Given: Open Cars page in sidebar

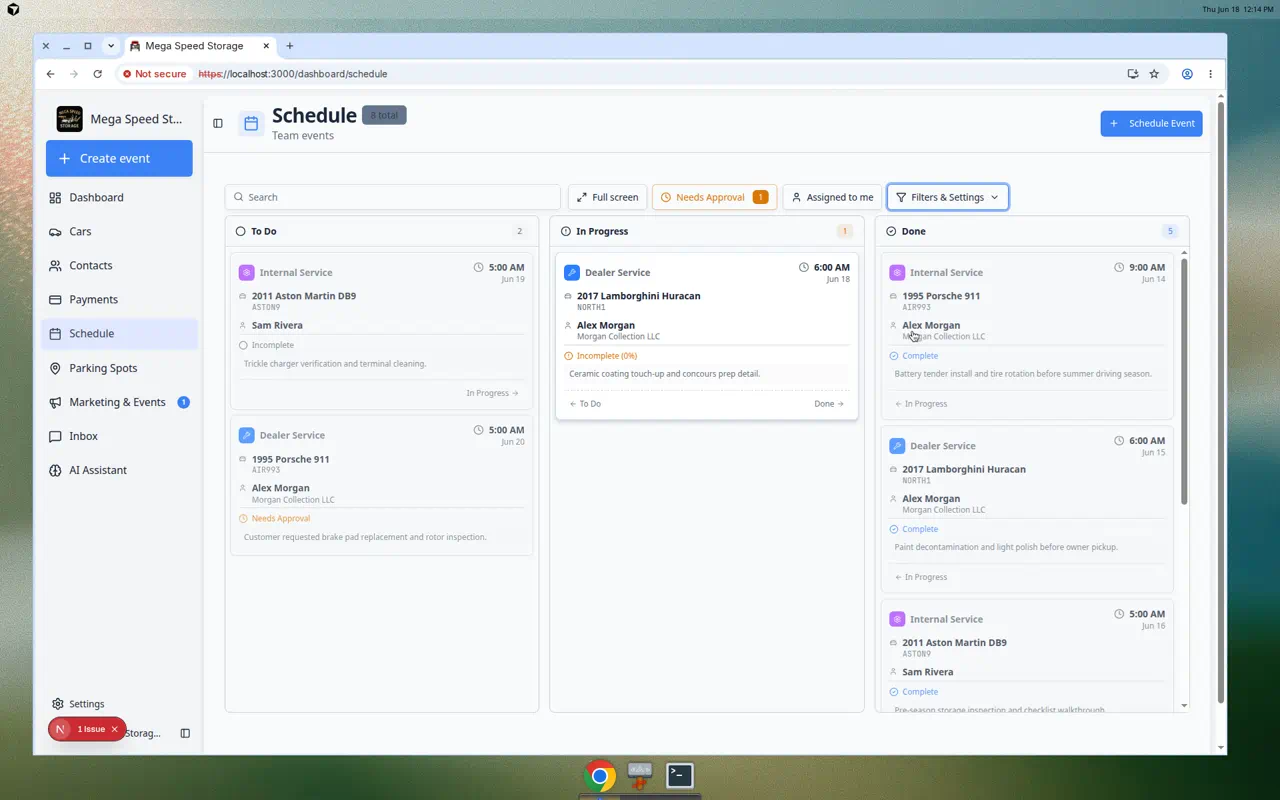Looking at the screenshot, I should [120, 231].
